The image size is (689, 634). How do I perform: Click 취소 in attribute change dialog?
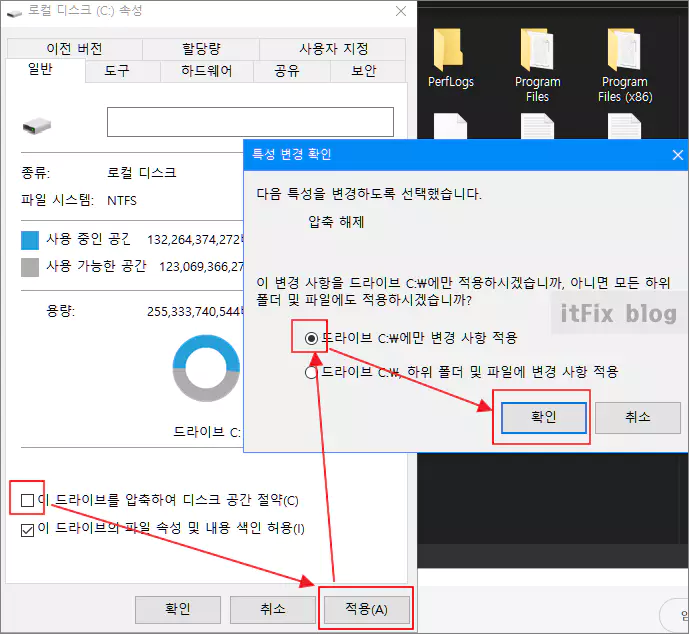pos(638,417)
